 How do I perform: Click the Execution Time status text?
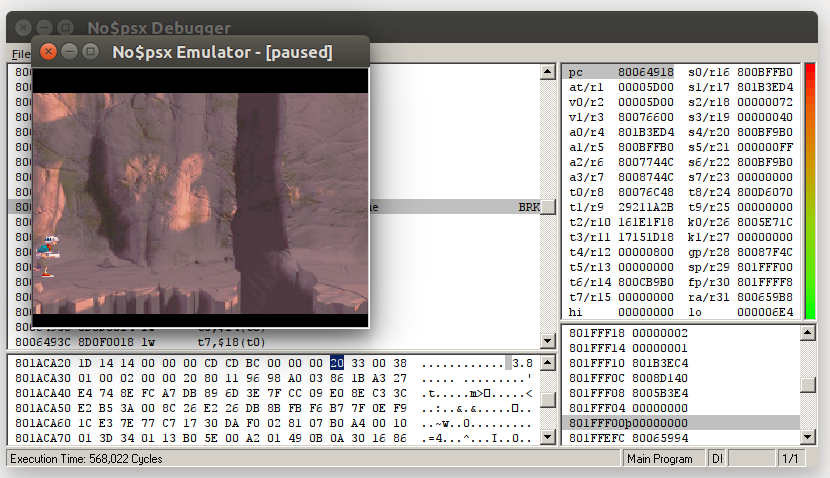click(86, 459)
